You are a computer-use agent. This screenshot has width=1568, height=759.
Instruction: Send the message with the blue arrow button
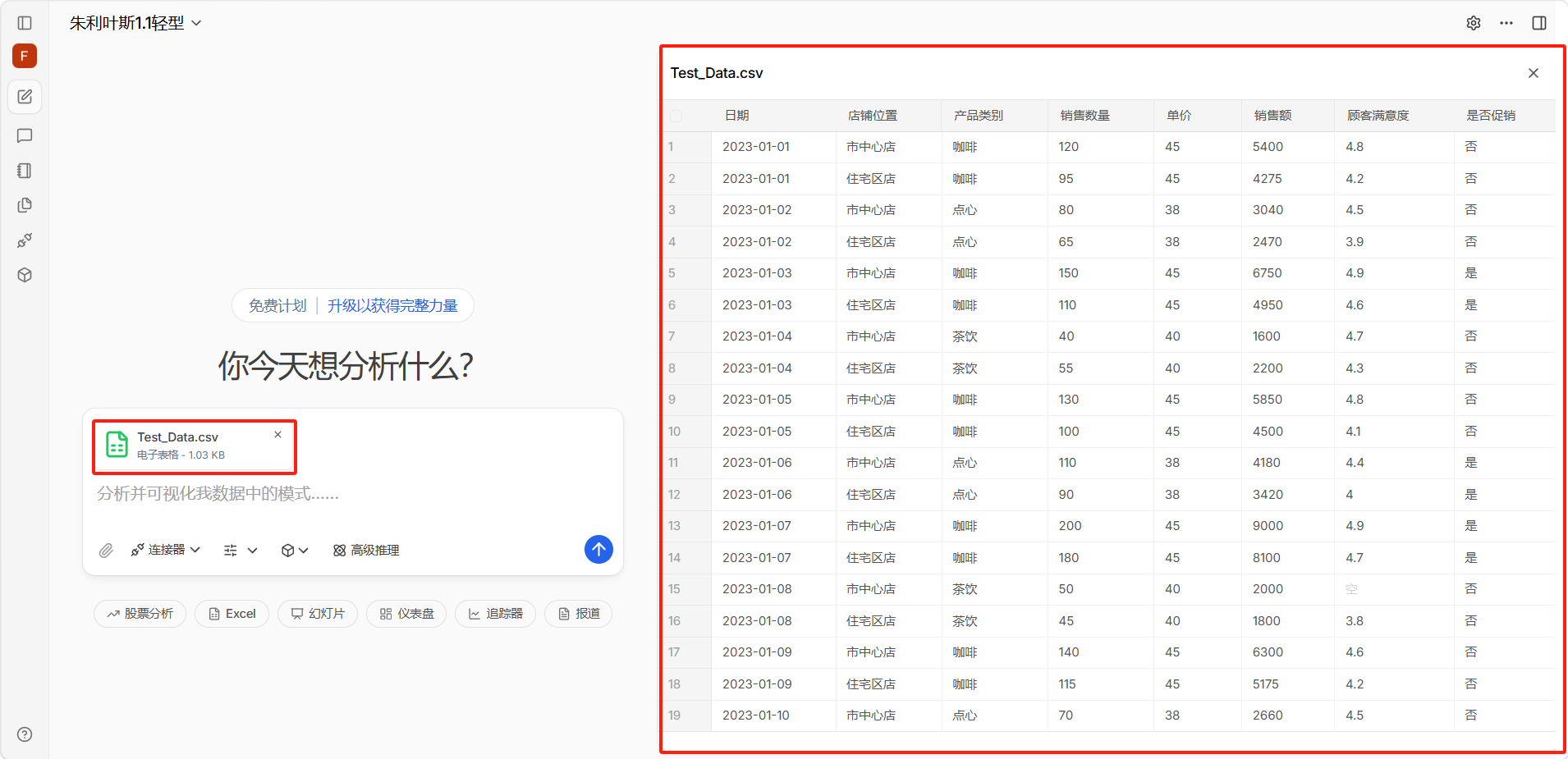click(598, 550)
